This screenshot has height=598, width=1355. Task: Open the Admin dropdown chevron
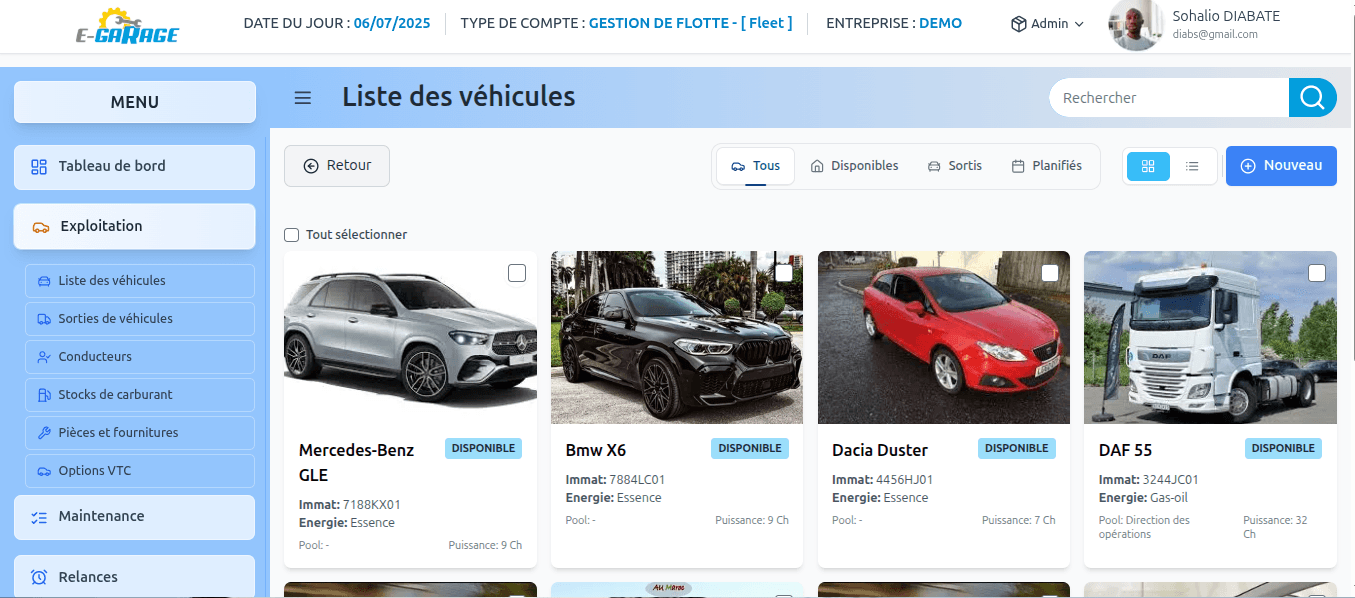[x=1079, y=24]
